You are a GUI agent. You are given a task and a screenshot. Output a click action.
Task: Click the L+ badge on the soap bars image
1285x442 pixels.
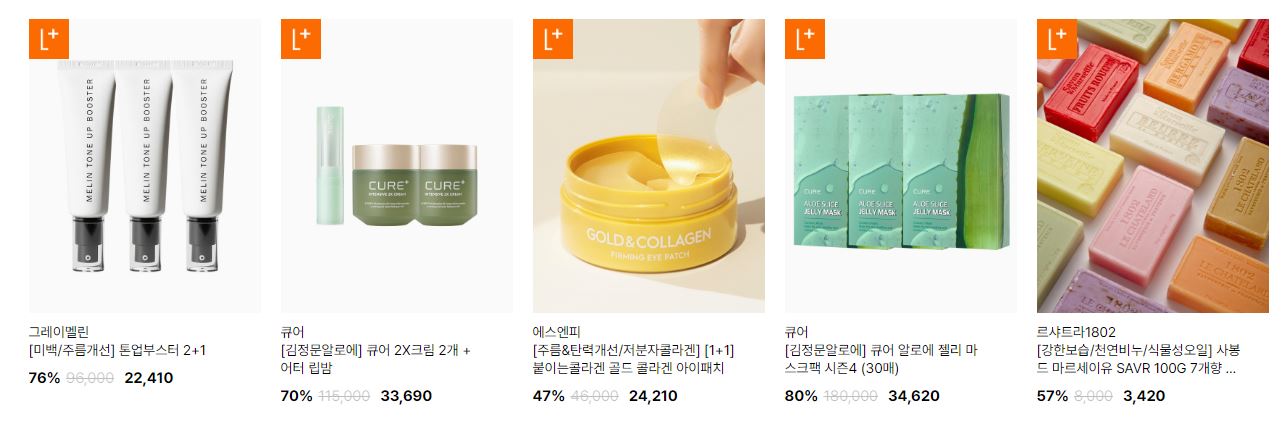1057,39
